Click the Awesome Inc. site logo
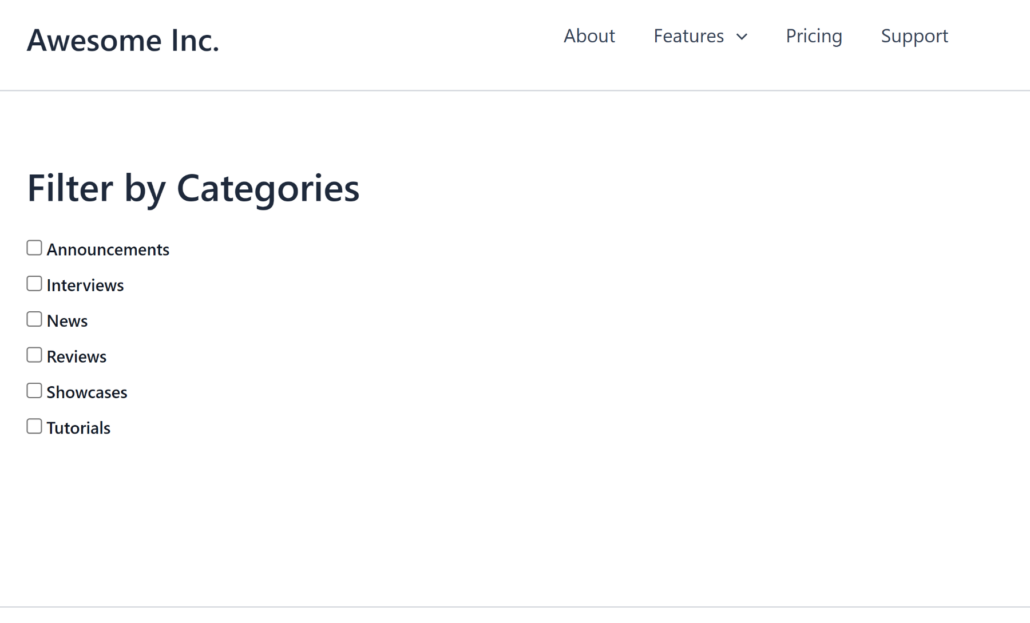1030x623 pixels. click(x=123, y=40)
